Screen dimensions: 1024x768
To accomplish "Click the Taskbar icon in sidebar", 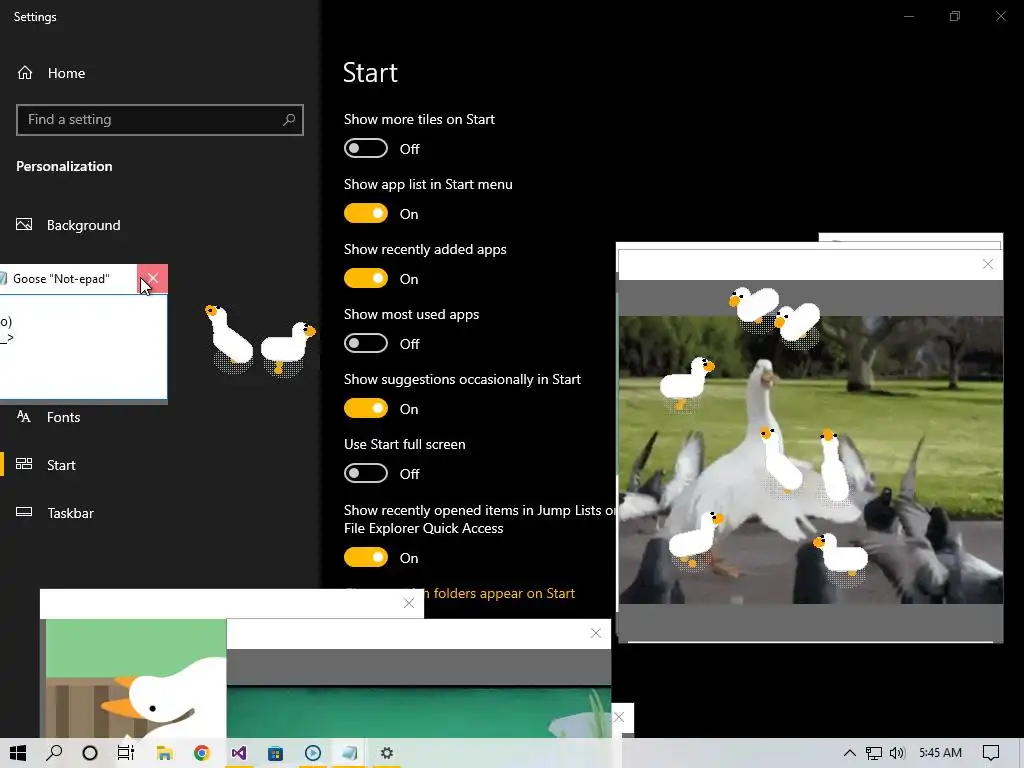I will [x=24, y=512].
